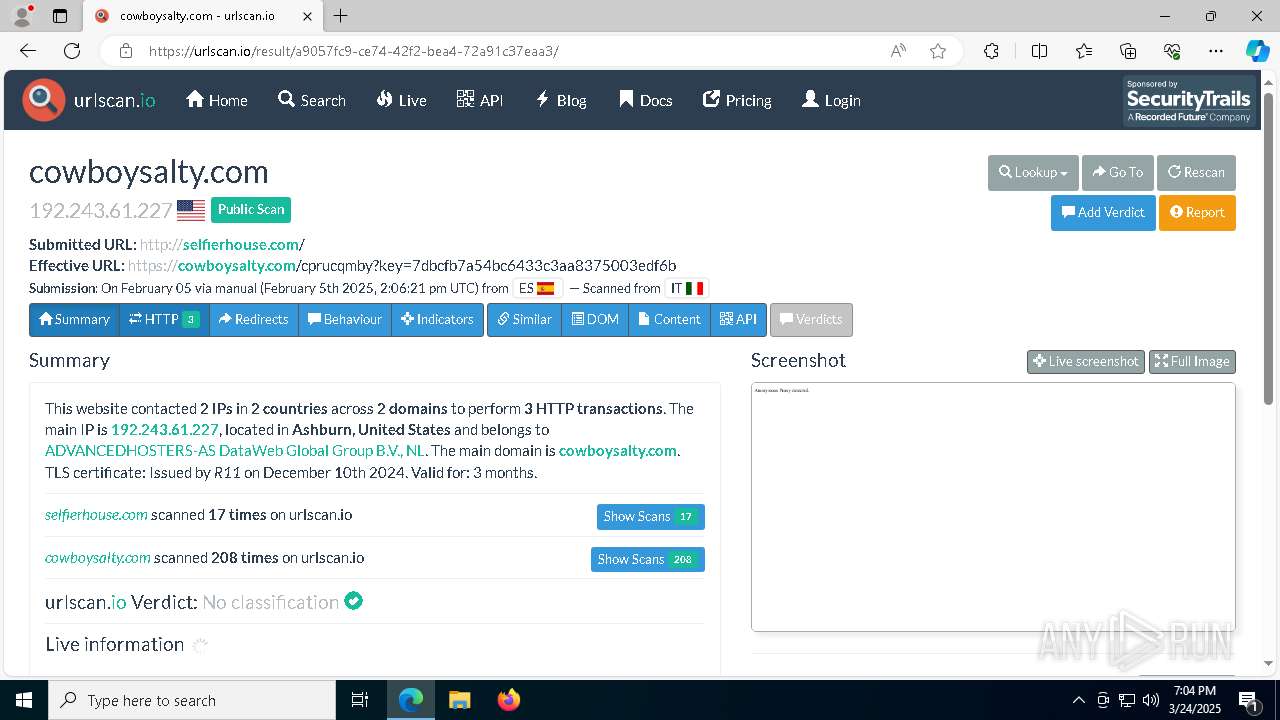This screenshot has height=720, width=1280.
Task: Show Scans for selfierhouse.com
Action: 650,516
